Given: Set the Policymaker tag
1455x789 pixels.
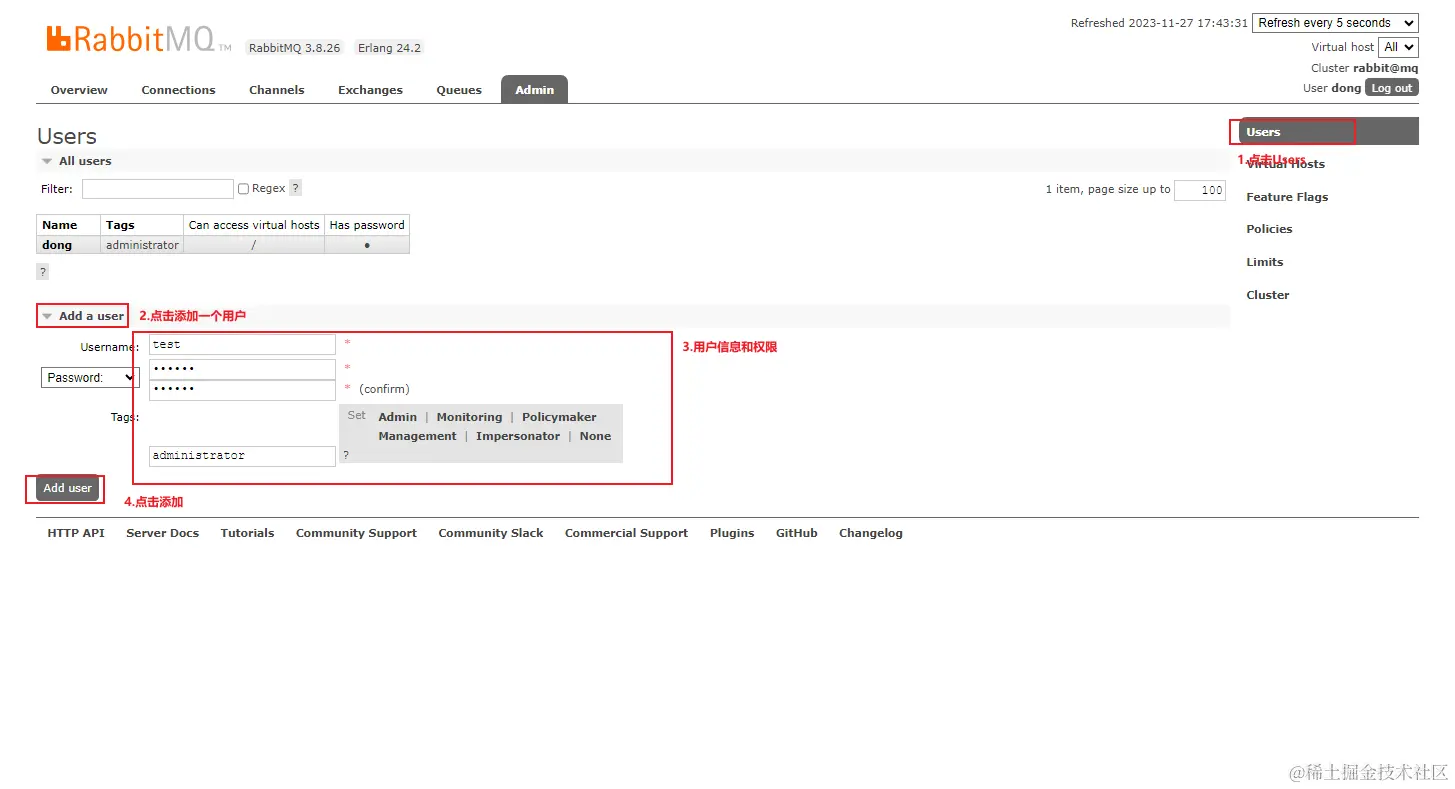Looking at the screenshot, I should click(559, 417).
